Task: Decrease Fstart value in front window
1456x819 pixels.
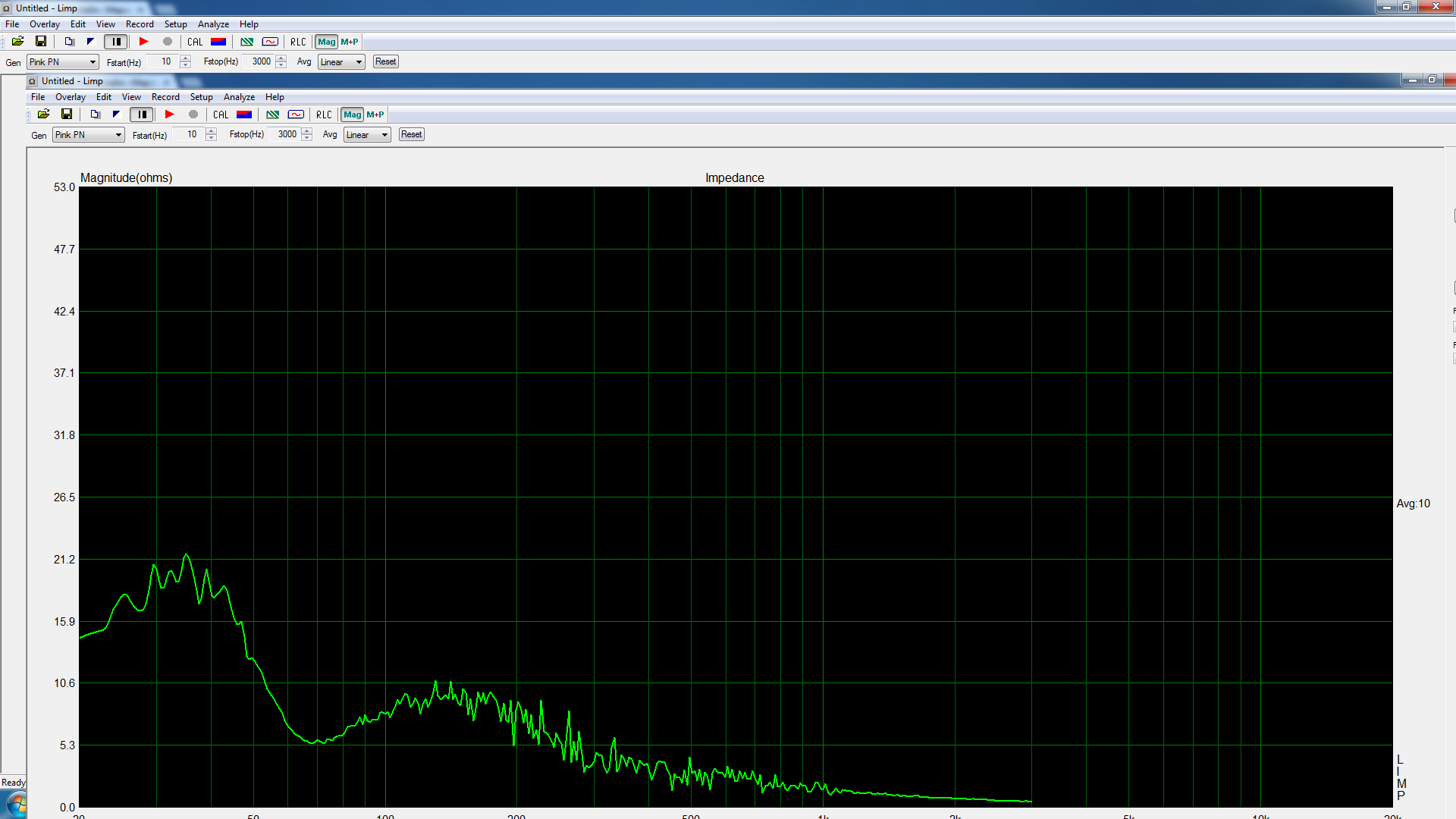Action: point(212,138)
